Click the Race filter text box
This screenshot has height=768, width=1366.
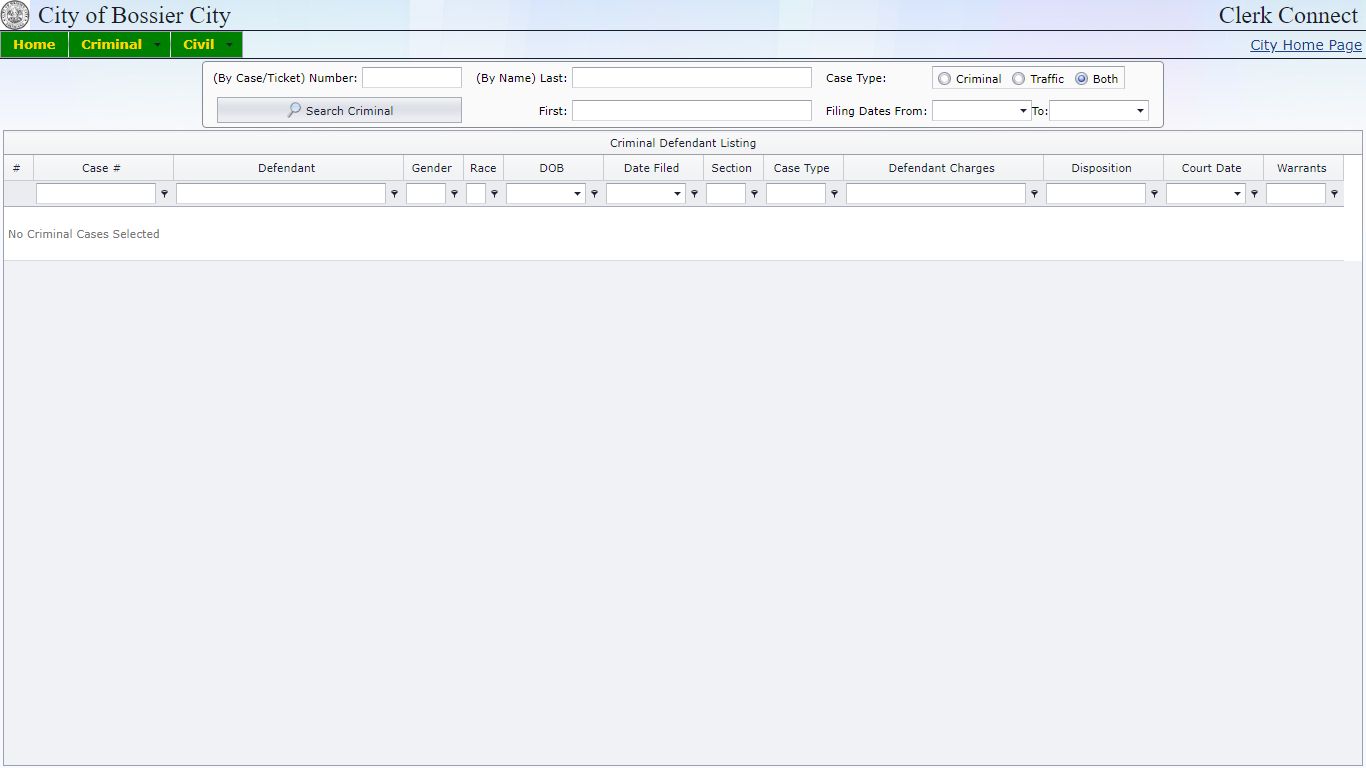pos(476,194)
